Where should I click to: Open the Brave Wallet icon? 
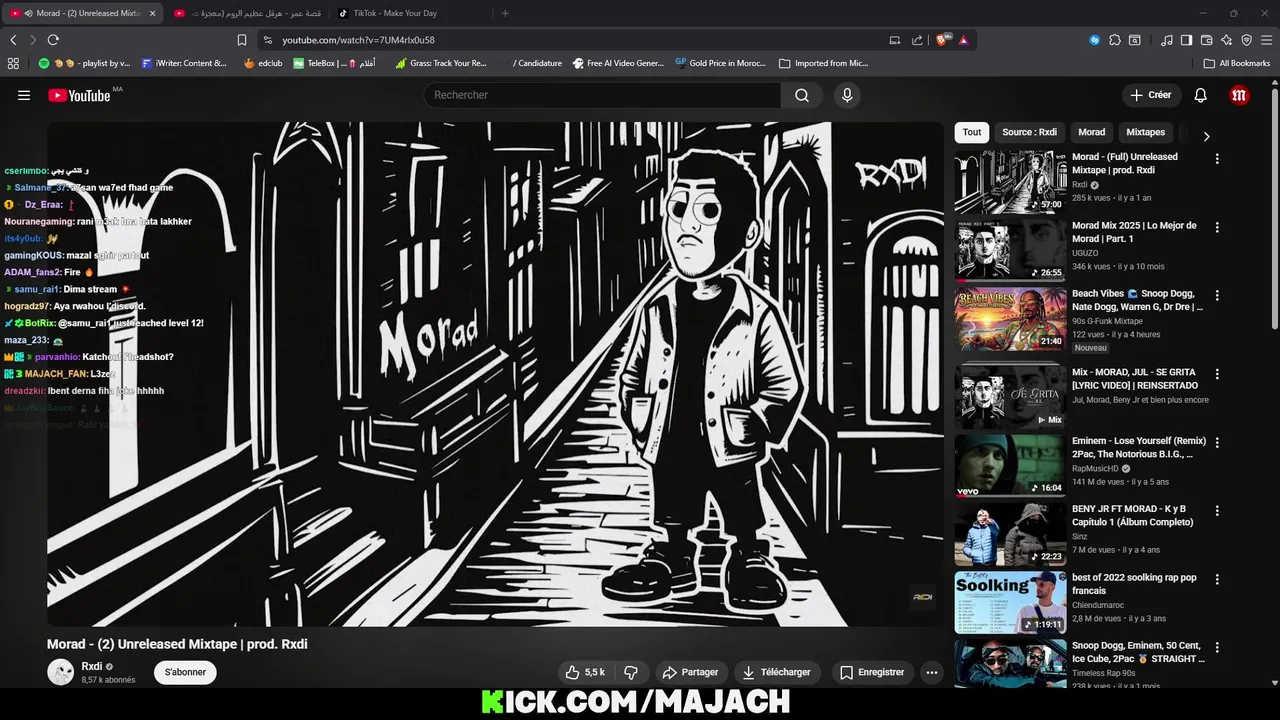tap(1206, 40)
